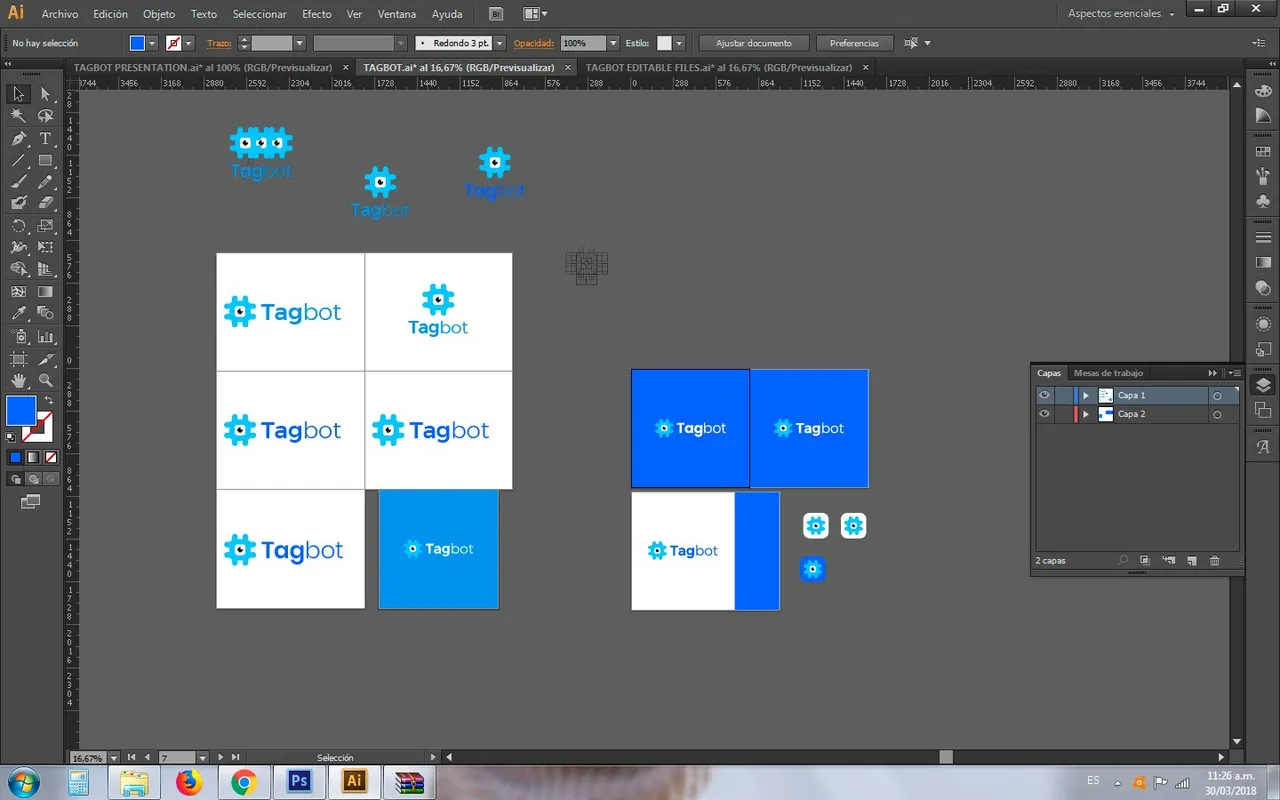Expand Capa 1 layer contents
This screenshot has height=800, width=1280.
[1086, 396]
